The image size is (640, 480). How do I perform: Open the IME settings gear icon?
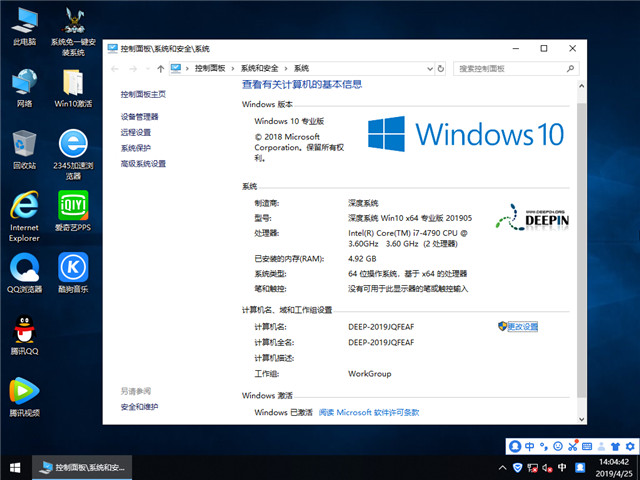pyautogui.click(x=630, y=446)
